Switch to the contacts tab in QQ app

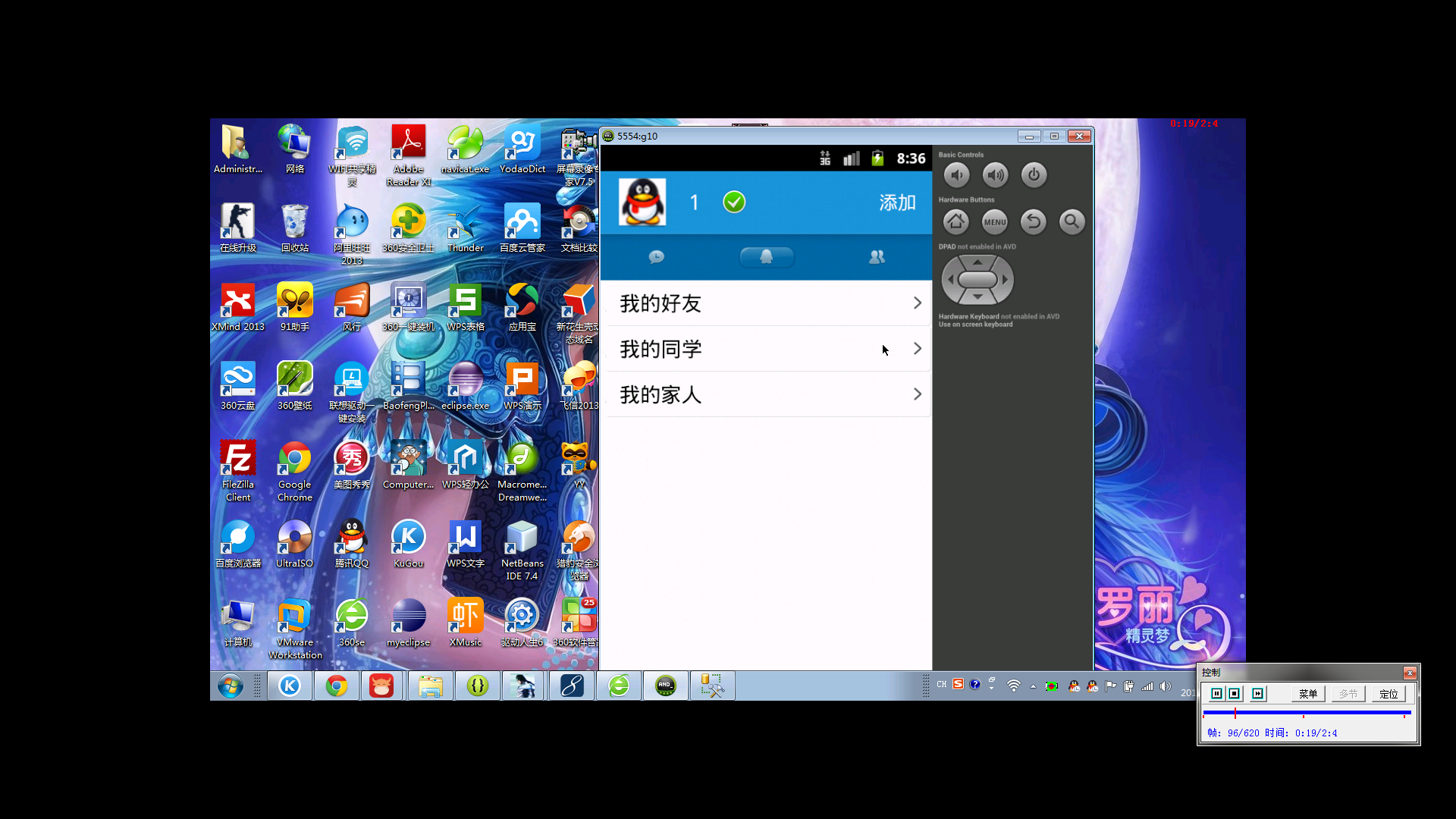tap(877, 257)
